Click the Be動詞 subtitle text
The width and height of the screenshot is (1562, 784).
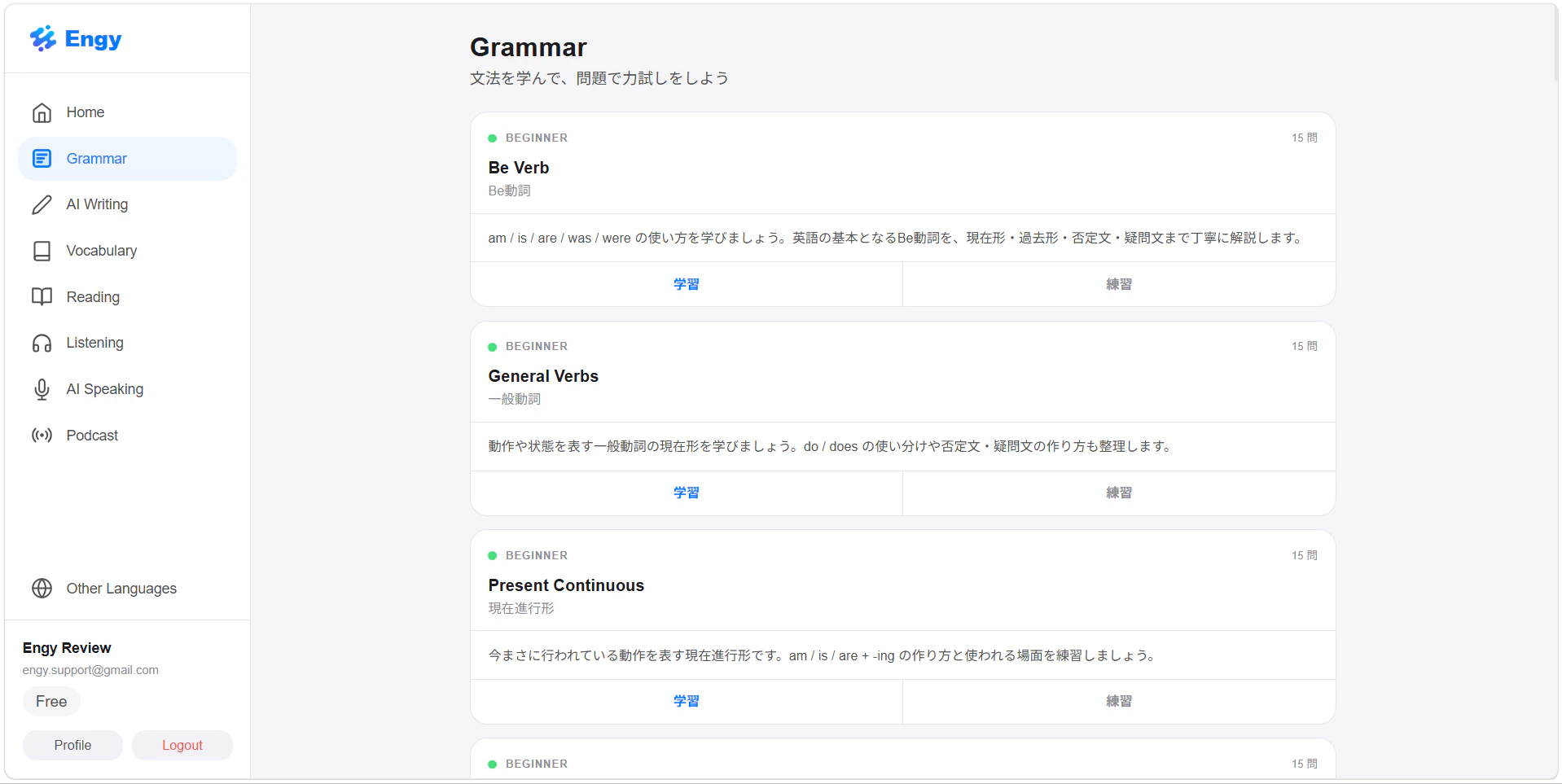(510, 191)
